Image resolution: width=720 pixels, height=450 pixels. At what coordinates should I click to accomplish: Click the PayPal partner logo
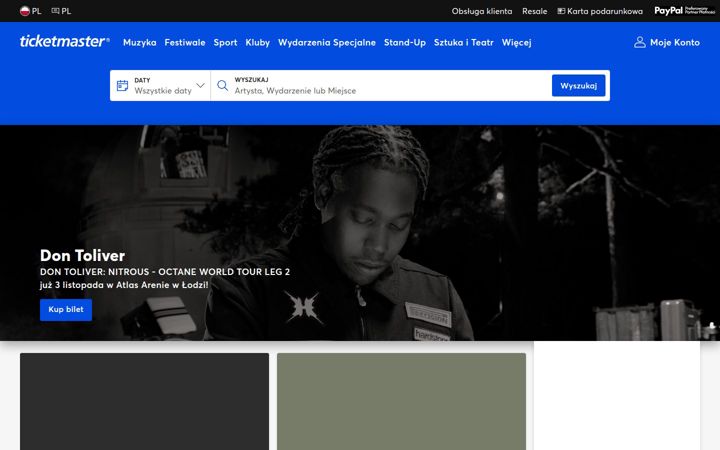coord(684,11)
